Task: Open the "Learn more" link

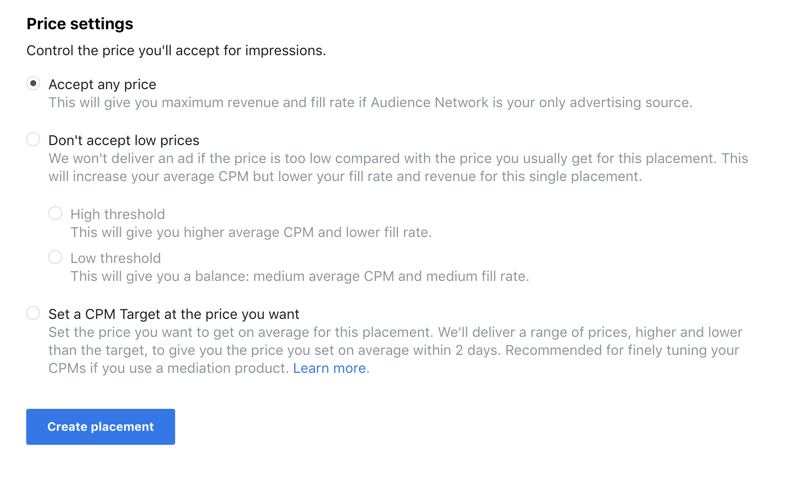Action: [x=329, y=368]
